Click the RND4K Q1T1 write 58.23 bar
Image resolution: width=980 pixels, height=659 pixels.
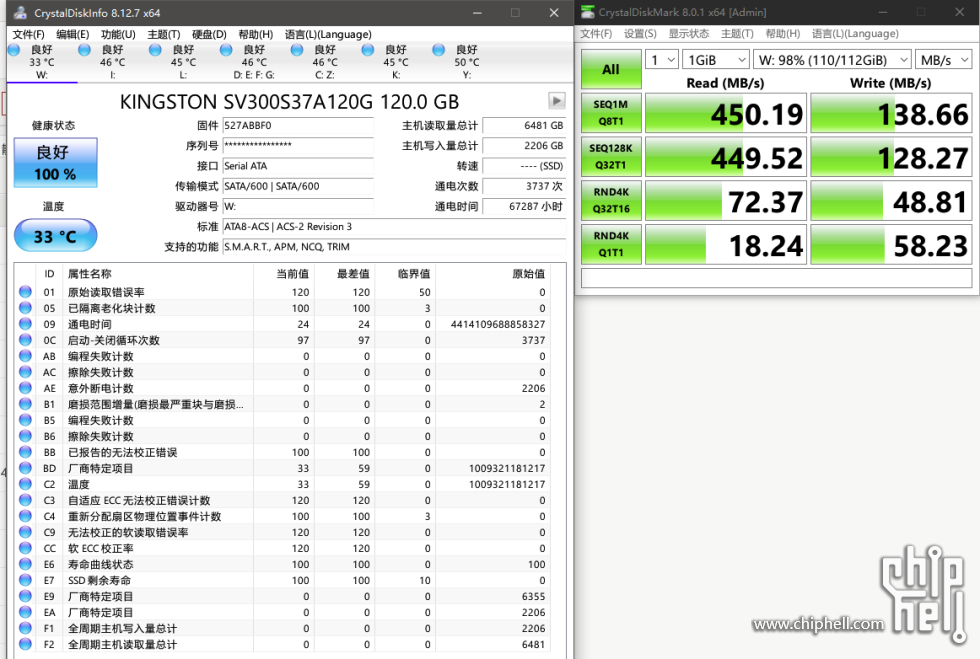tap(891, 244)
